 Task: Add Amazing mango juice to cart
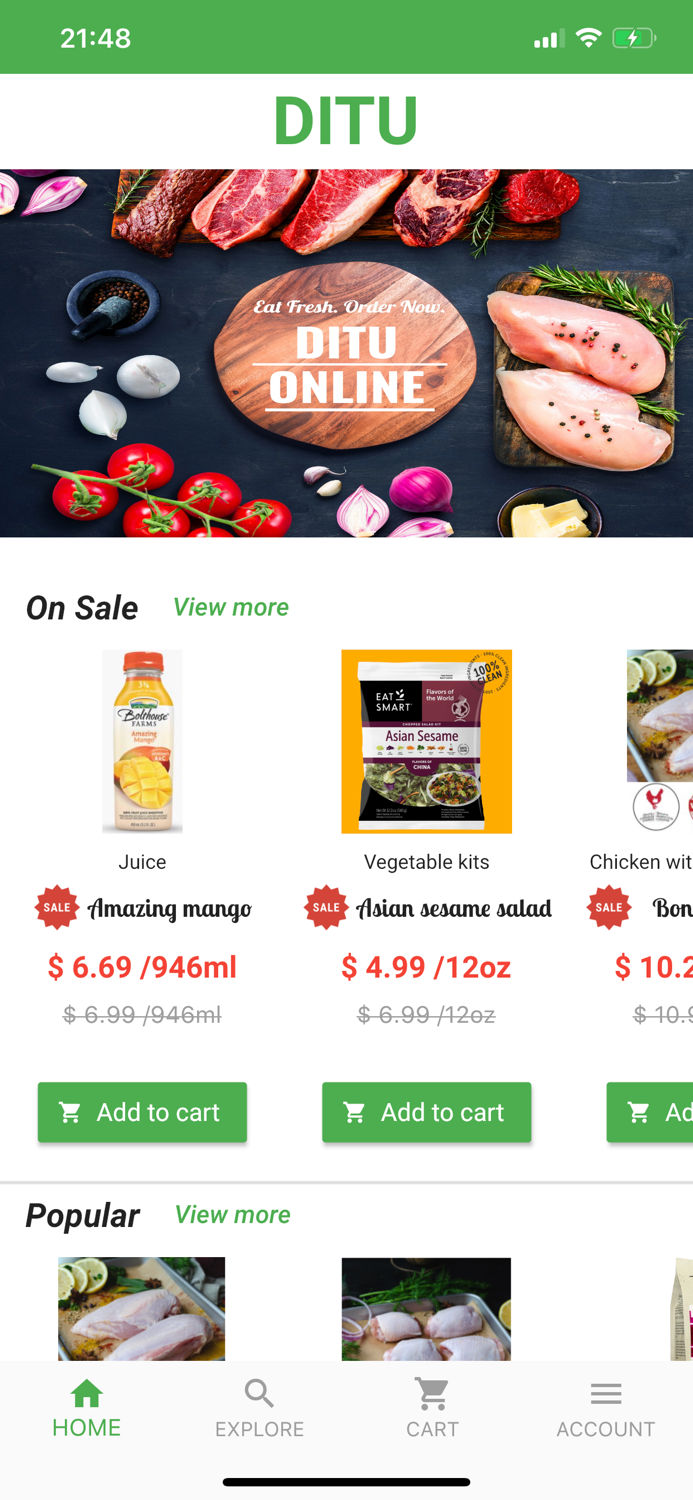[142, 1112]
